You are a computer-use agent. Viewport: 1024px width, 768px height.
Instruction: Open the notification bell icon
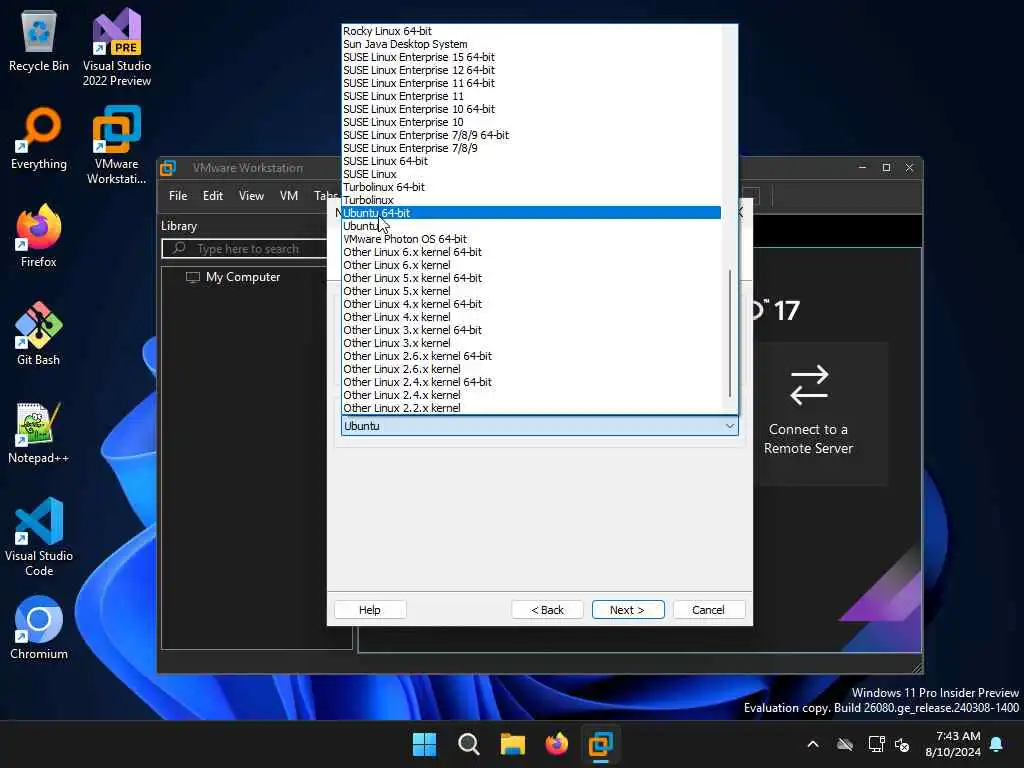pos(997,744)
